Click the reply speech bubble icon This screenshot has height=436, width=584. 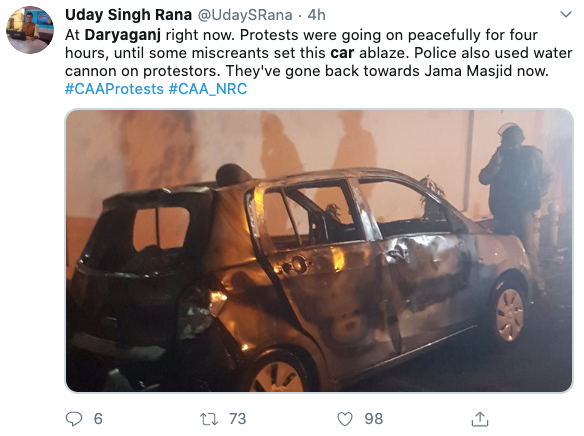(x=74, y=419)
